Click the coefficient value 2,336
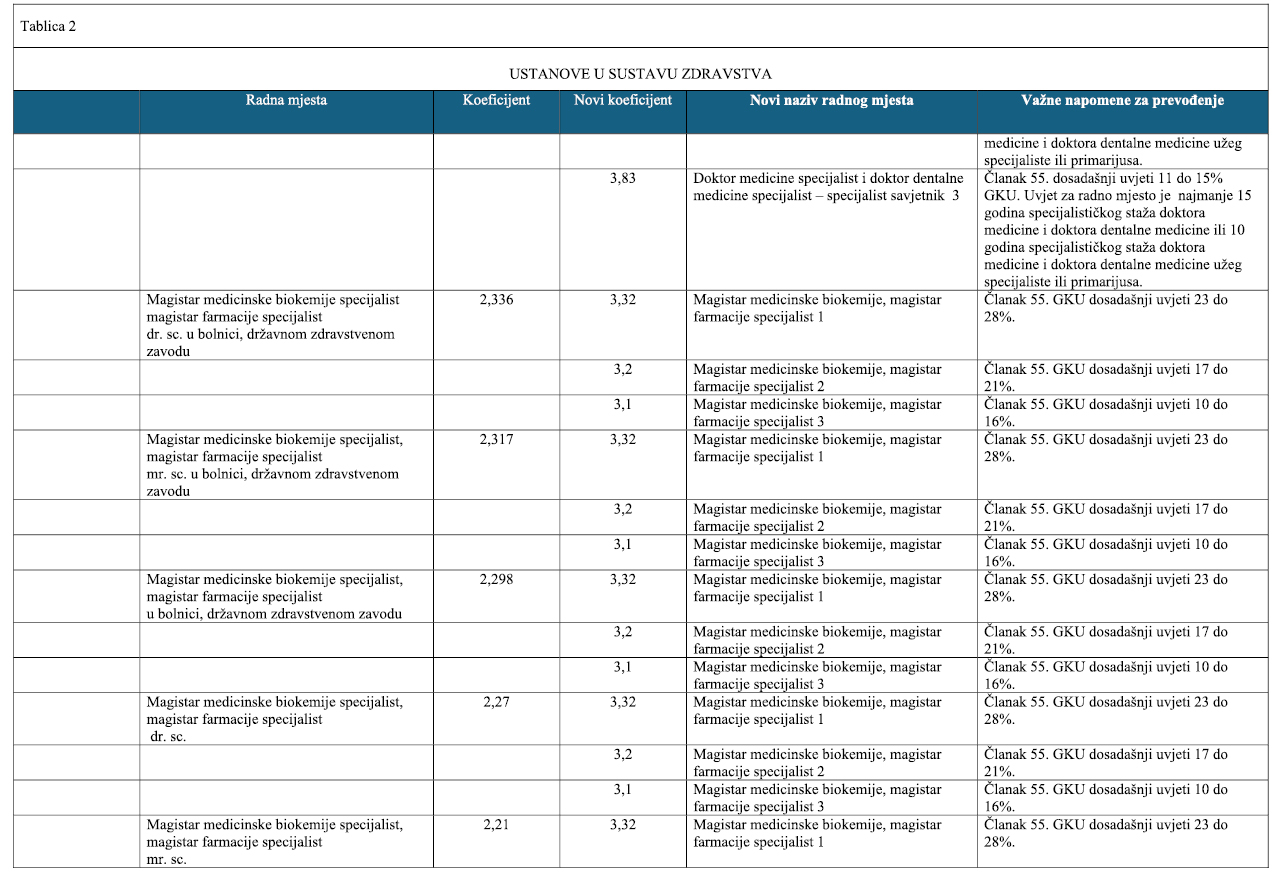This screenshot has width=1274, height=872. click(496, 300)
